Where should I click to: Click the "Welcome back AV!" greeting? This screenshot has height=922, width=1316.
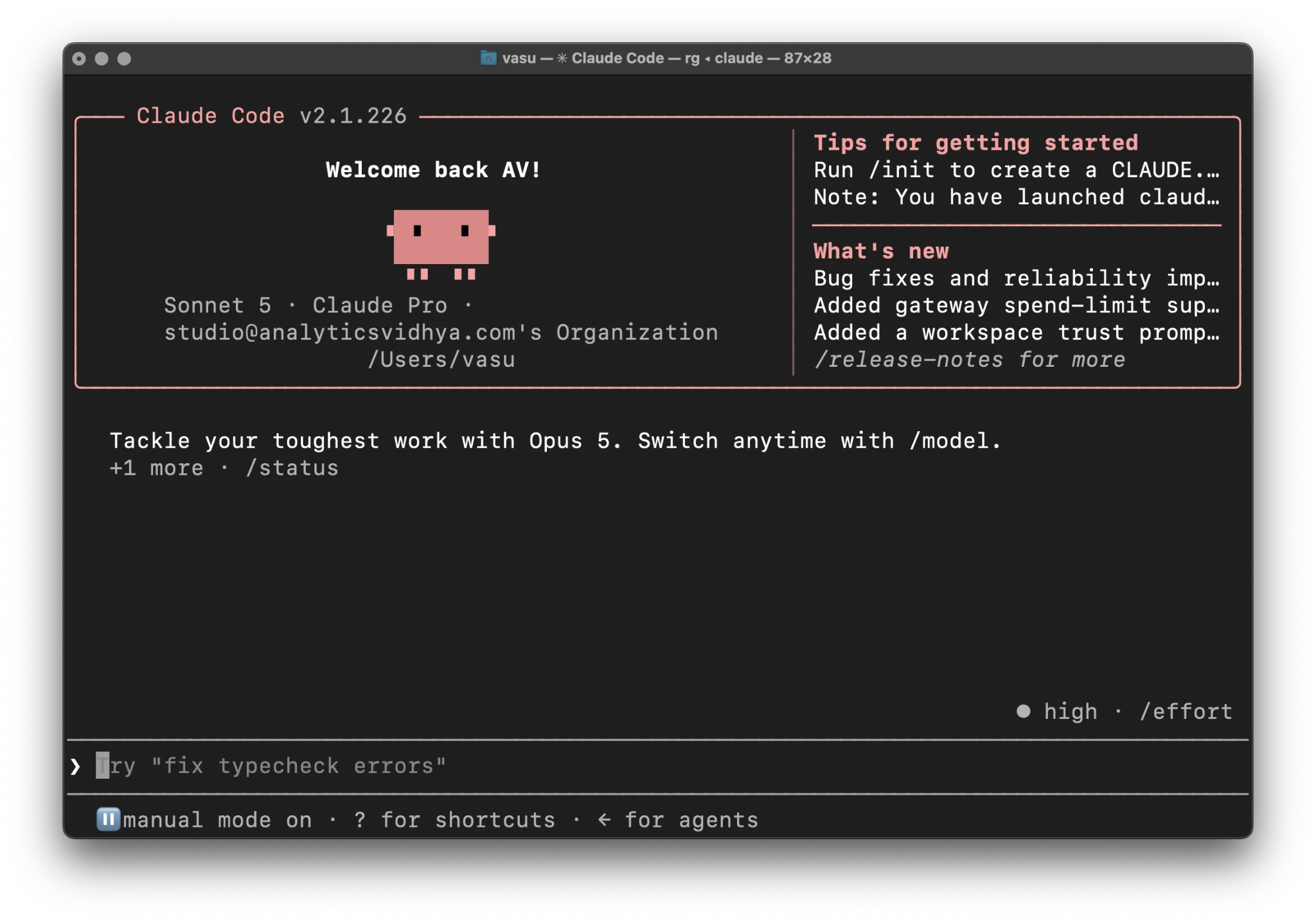pyautogui.click(x=433, y=170)
